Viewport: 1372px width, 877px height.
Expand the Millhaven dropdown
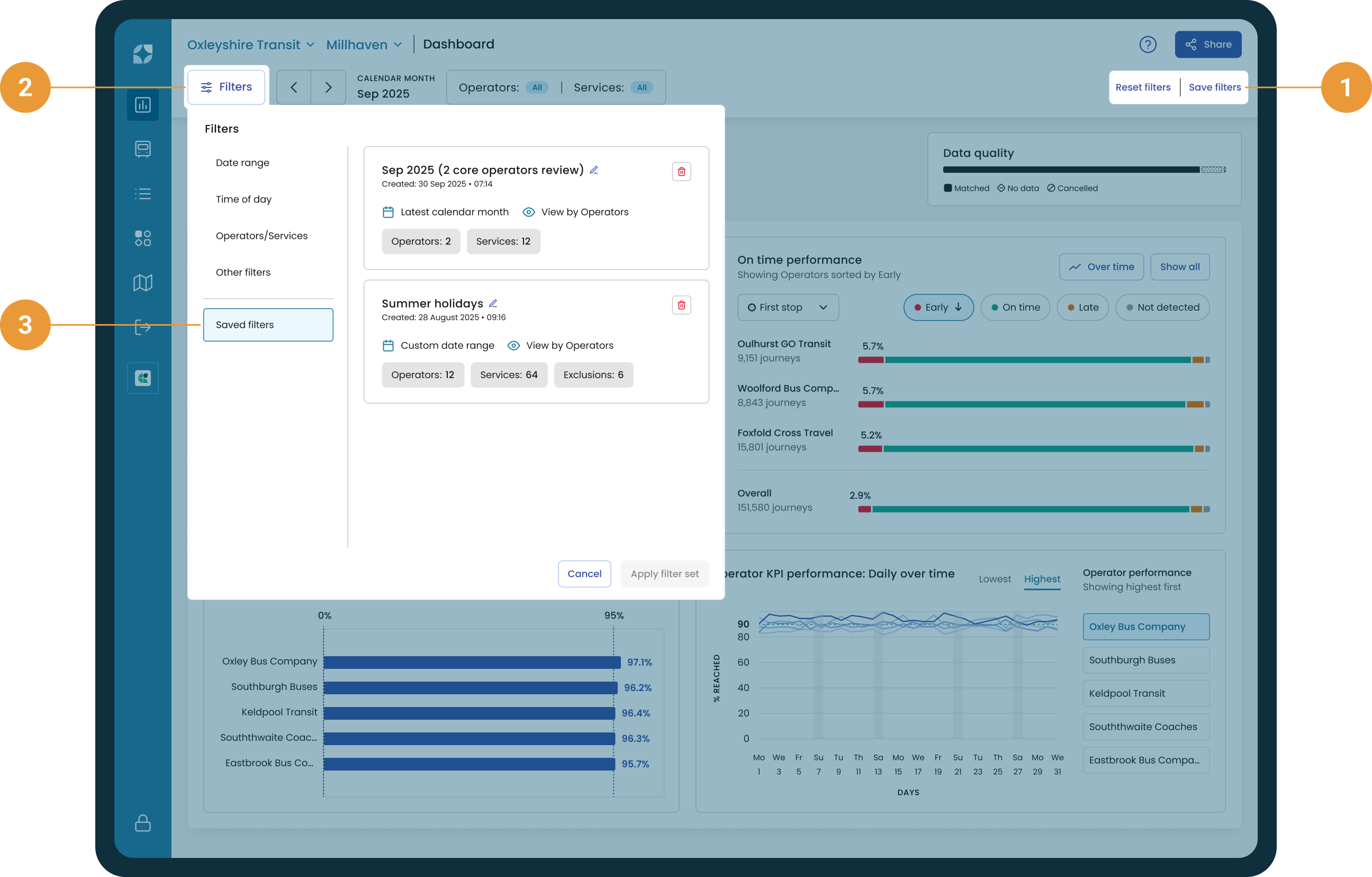(x=364, y=44)
